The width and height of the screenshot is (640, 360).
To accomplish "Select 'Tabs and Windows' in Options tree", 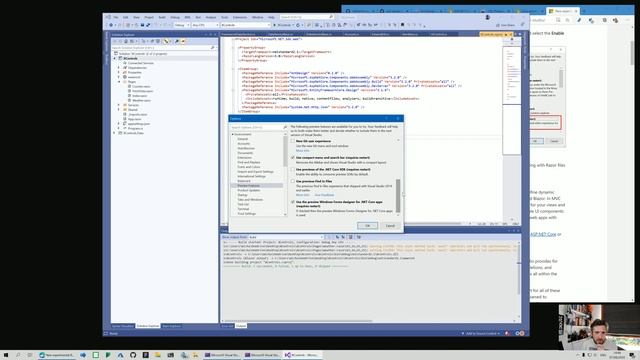I will pyautogui.click(x=250, y=200).
